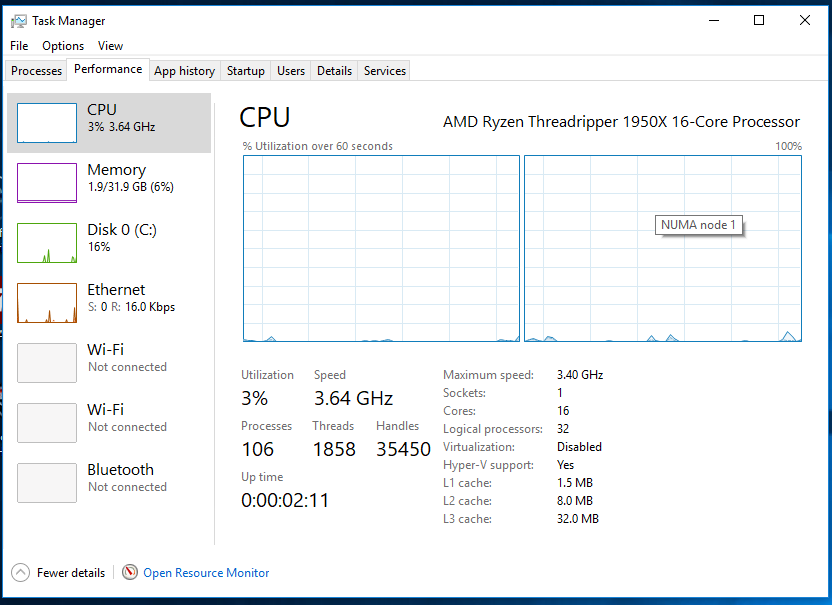Click the 100% graph scale label

[788, 146]
